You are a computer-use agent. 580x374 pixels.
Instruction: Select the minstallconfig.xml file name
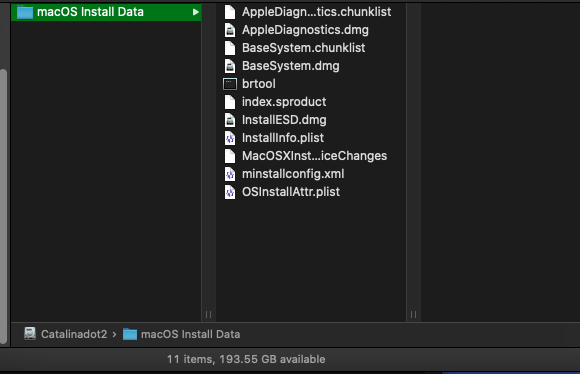[x=293, y=174]
